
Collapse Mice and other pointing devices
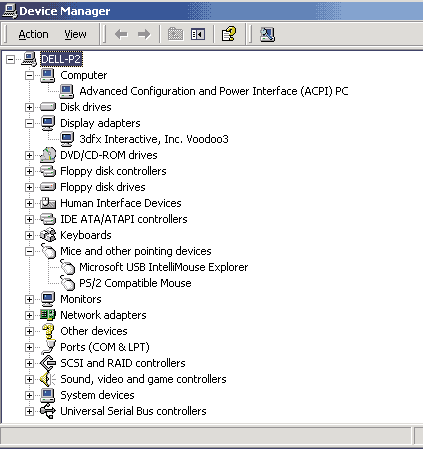tap(29, 251)
